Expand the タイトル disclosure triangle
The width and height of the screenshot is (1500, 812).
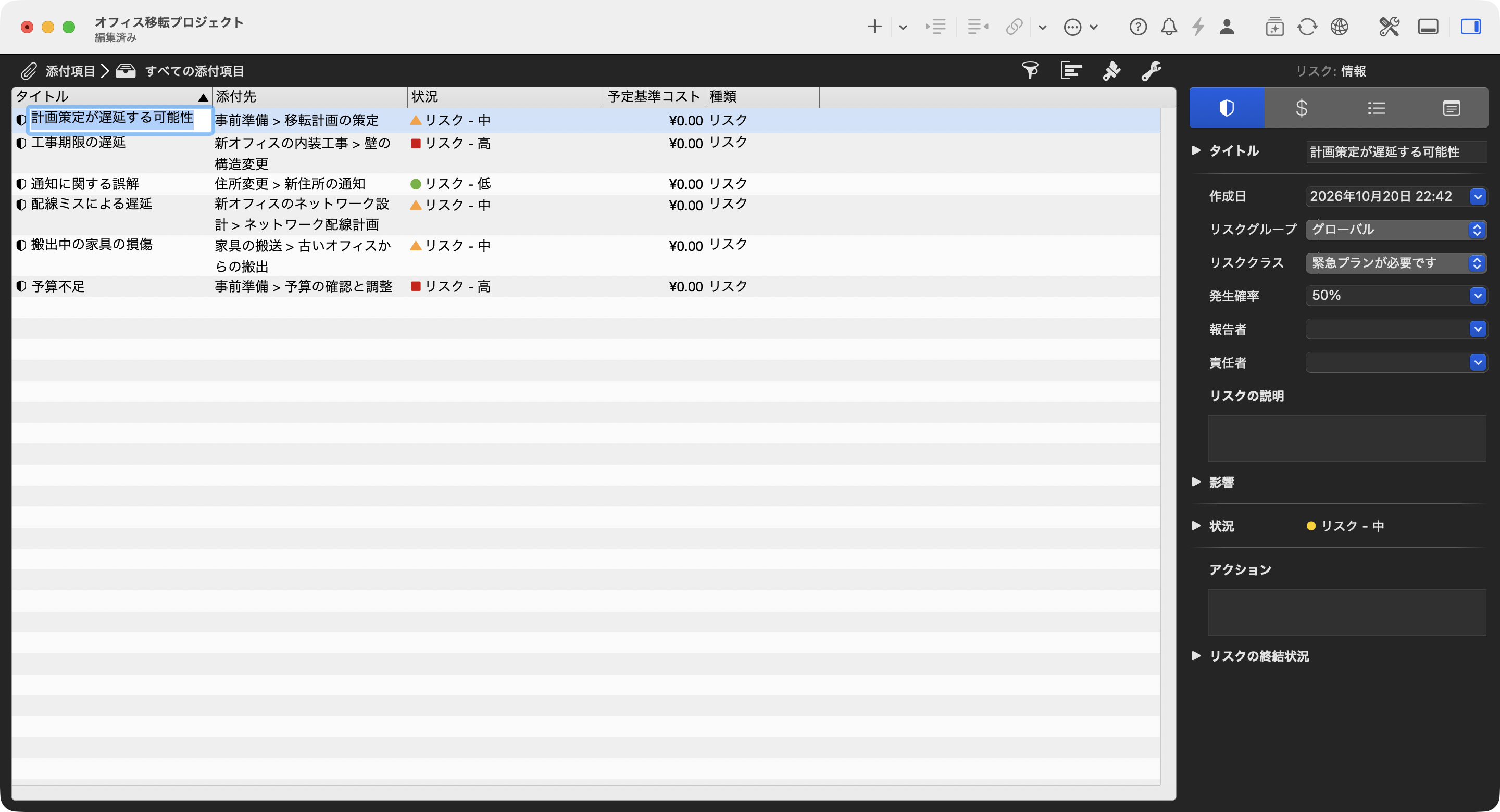coord(1195,150)
